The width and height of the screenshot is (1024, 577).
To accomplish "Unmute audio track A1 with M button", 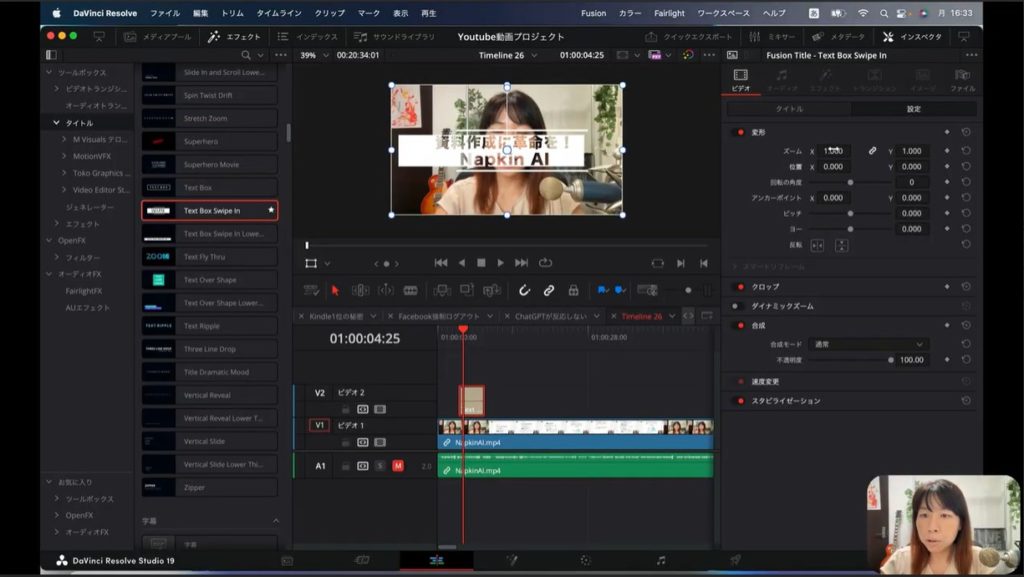I will (x=397, y=466).
